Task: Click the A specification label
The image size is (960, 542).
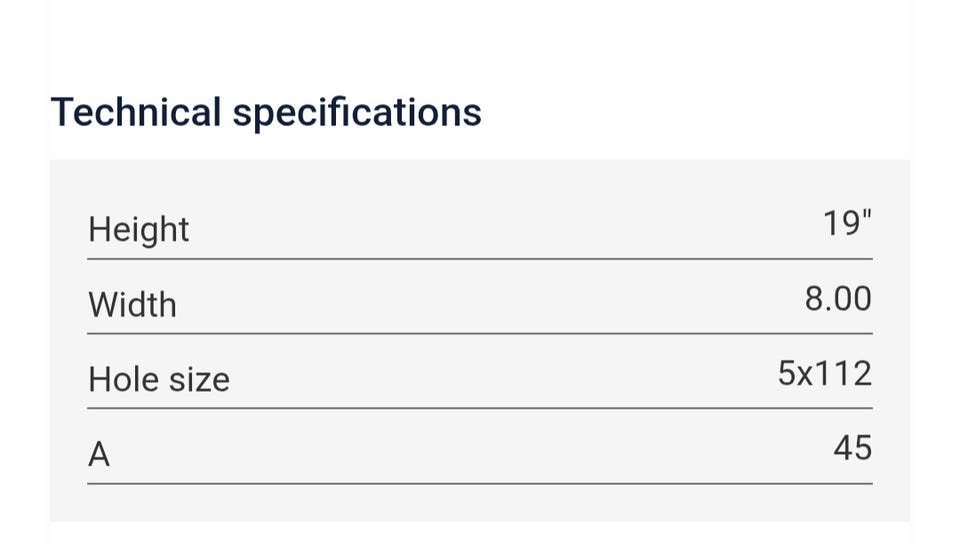Action: pyautogui.click(x=99, y=455)
